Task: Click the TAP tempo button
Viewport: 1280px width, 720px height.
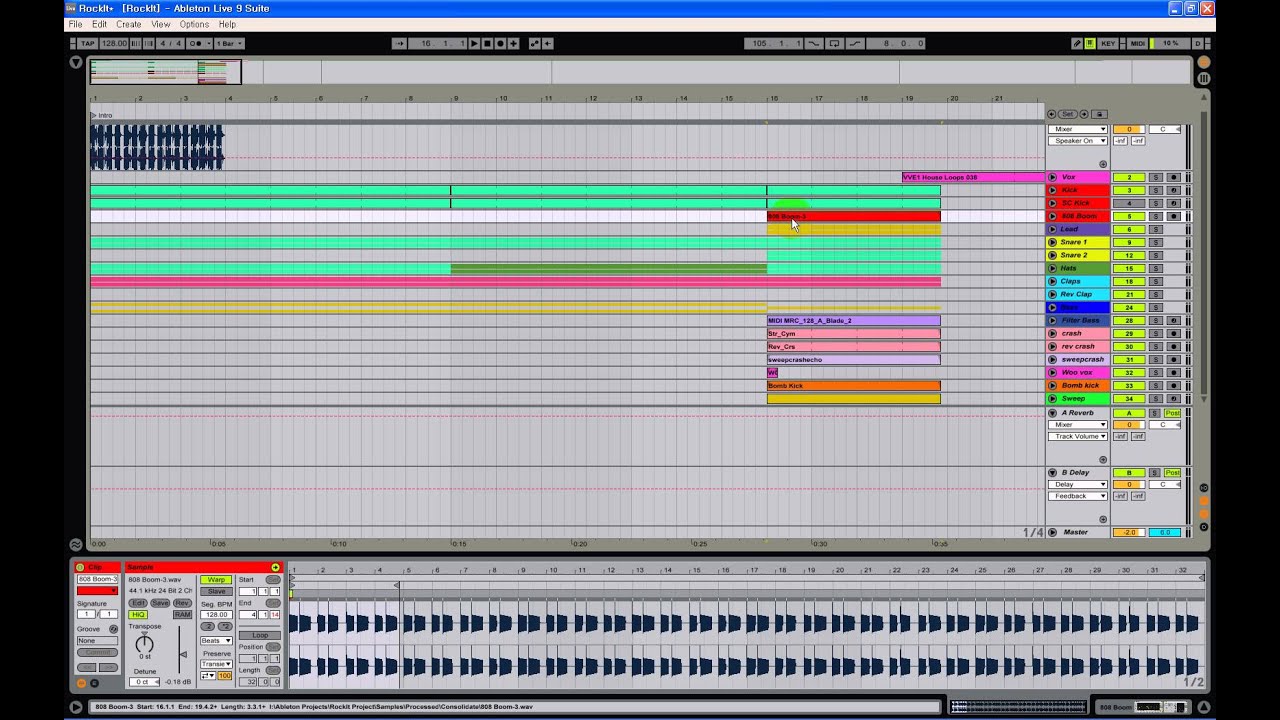Action: click(x=87, y=43)
